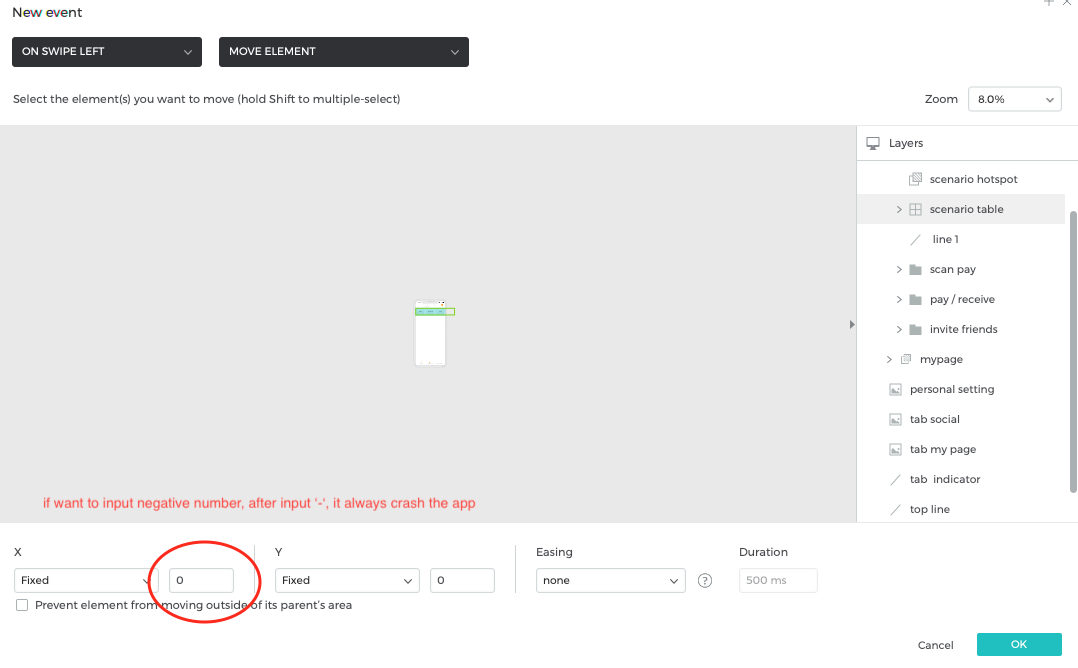Click the scenario table grid icon
The width and height of the screenshot is (1078, 668).
914,209
